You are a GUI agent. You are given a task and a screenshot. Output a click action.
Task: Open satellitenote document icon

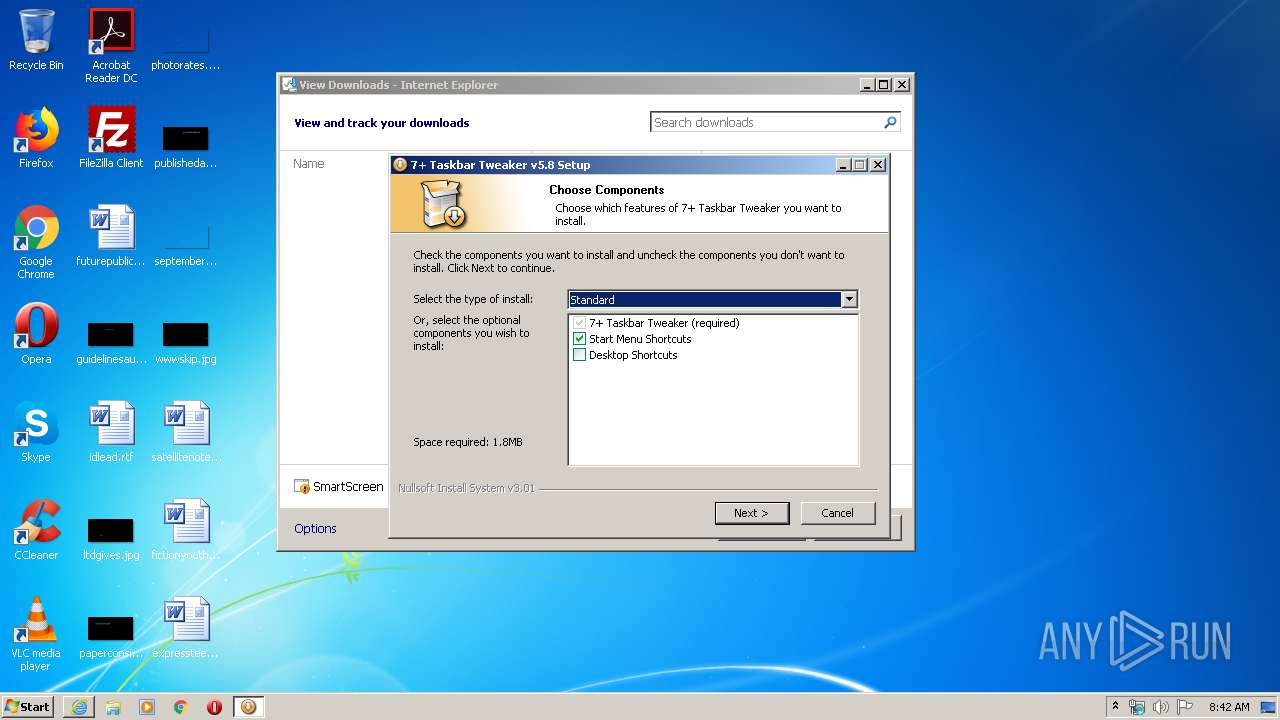(186, 432)
